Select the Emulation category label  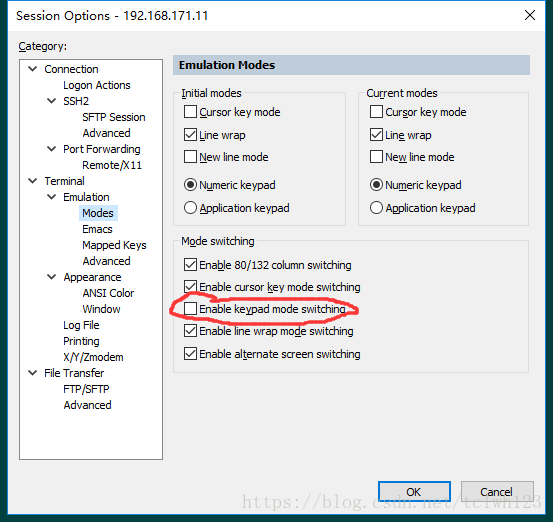pos(86,197)
